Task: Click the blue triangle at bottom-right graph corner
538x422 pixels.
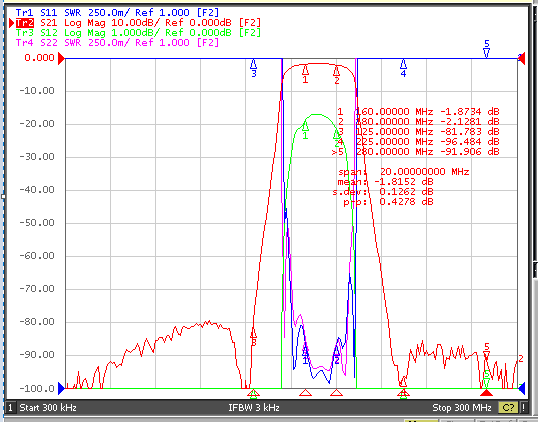Action: click(522, 388)
